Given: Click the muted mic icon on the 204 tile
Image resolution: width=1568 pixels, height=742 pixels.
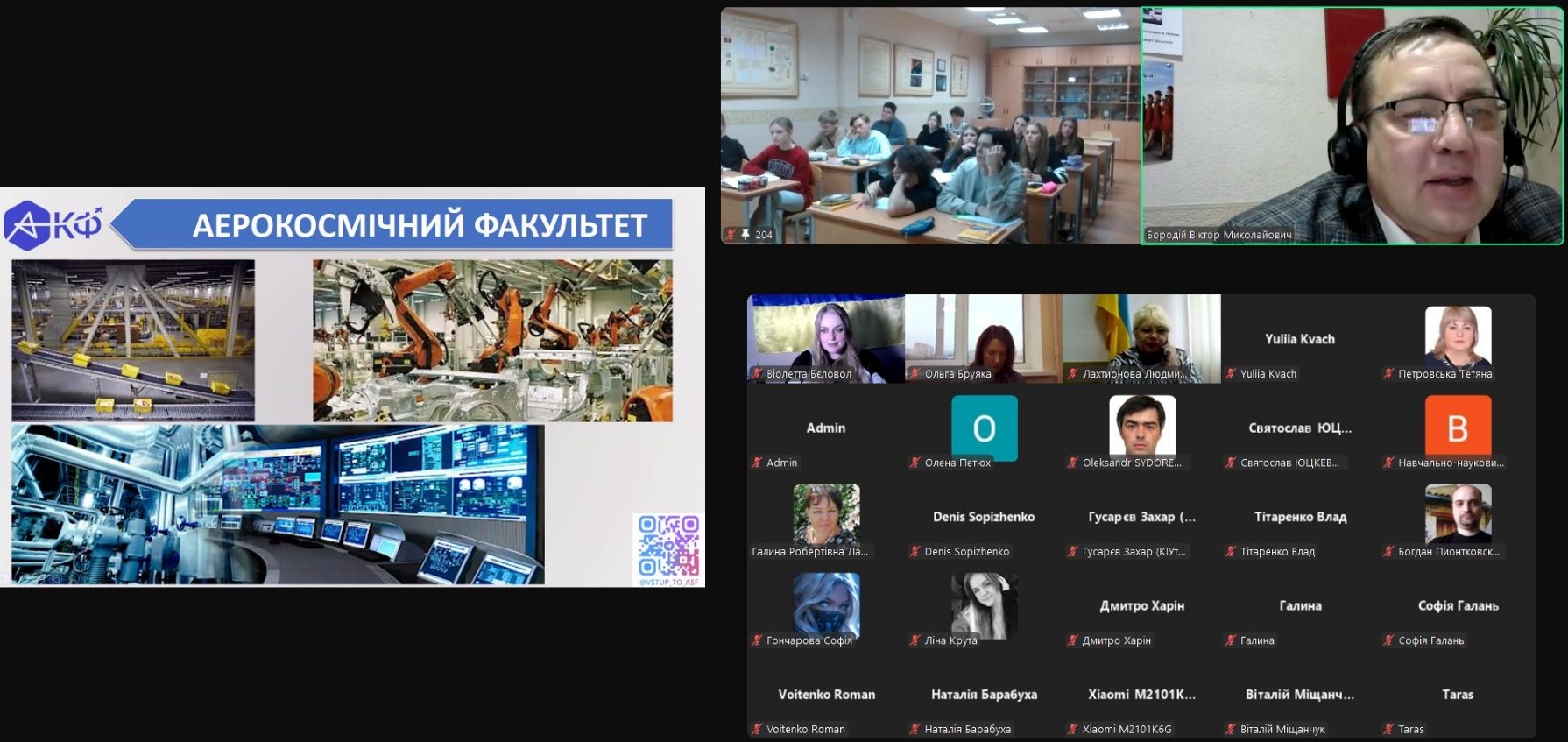Looking at the screenshot, I should [731, 235].
